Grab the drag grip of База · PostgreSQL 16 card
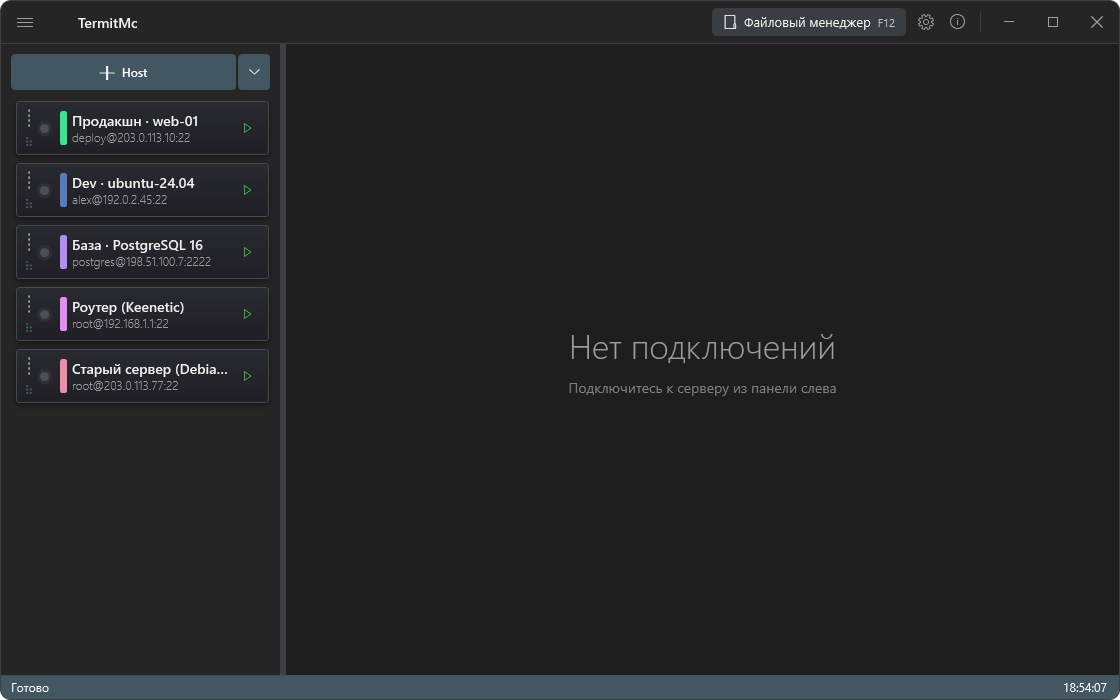This screenshot has width=1120, height=700. pos(29,266)
